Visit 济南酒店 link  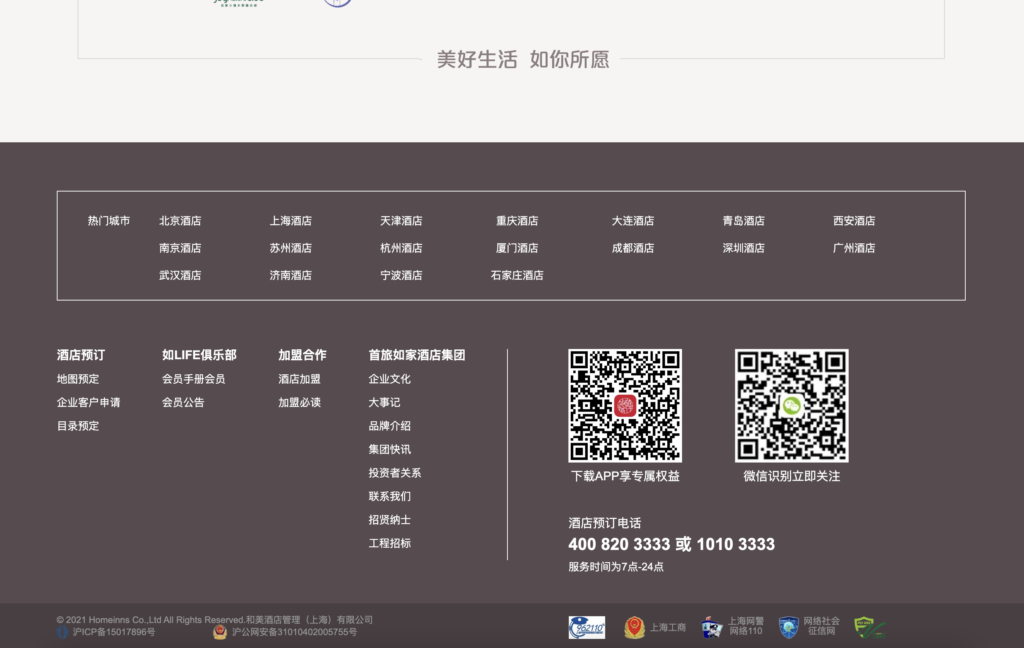point(291,276)
